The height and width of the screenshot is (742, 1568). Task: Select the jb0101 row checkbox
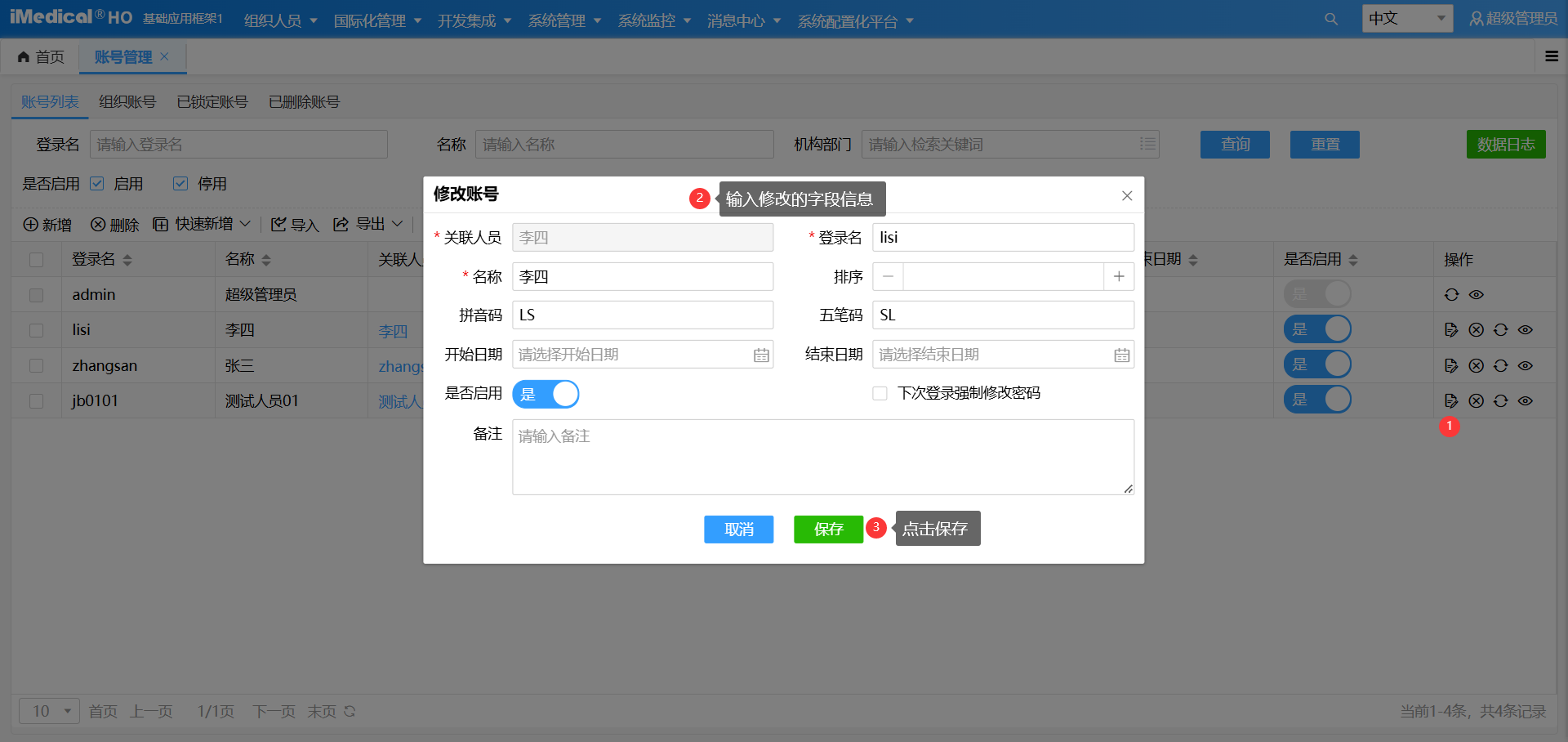tap(36, 400)
